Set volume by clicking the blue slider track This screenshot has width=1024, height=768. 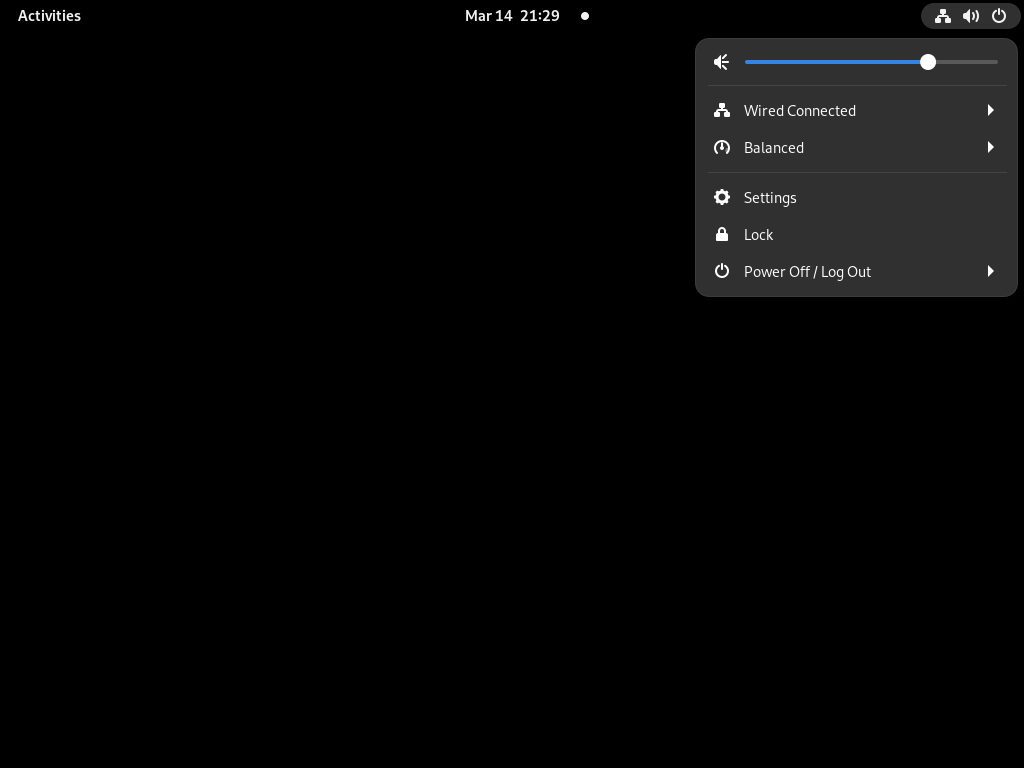pos(832,62)
